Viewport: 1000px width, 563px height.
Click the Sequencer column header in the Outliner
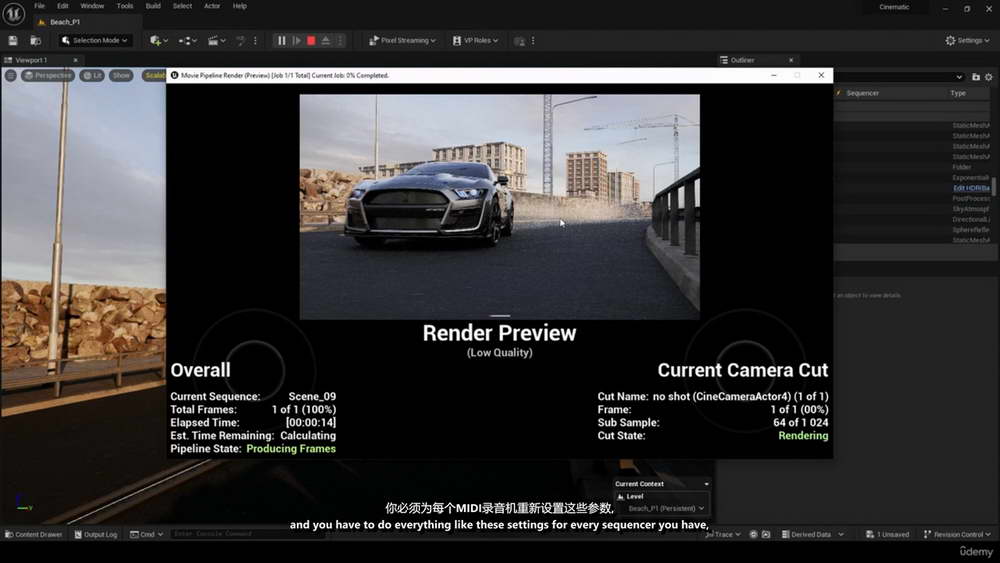[x=862, y=93]
